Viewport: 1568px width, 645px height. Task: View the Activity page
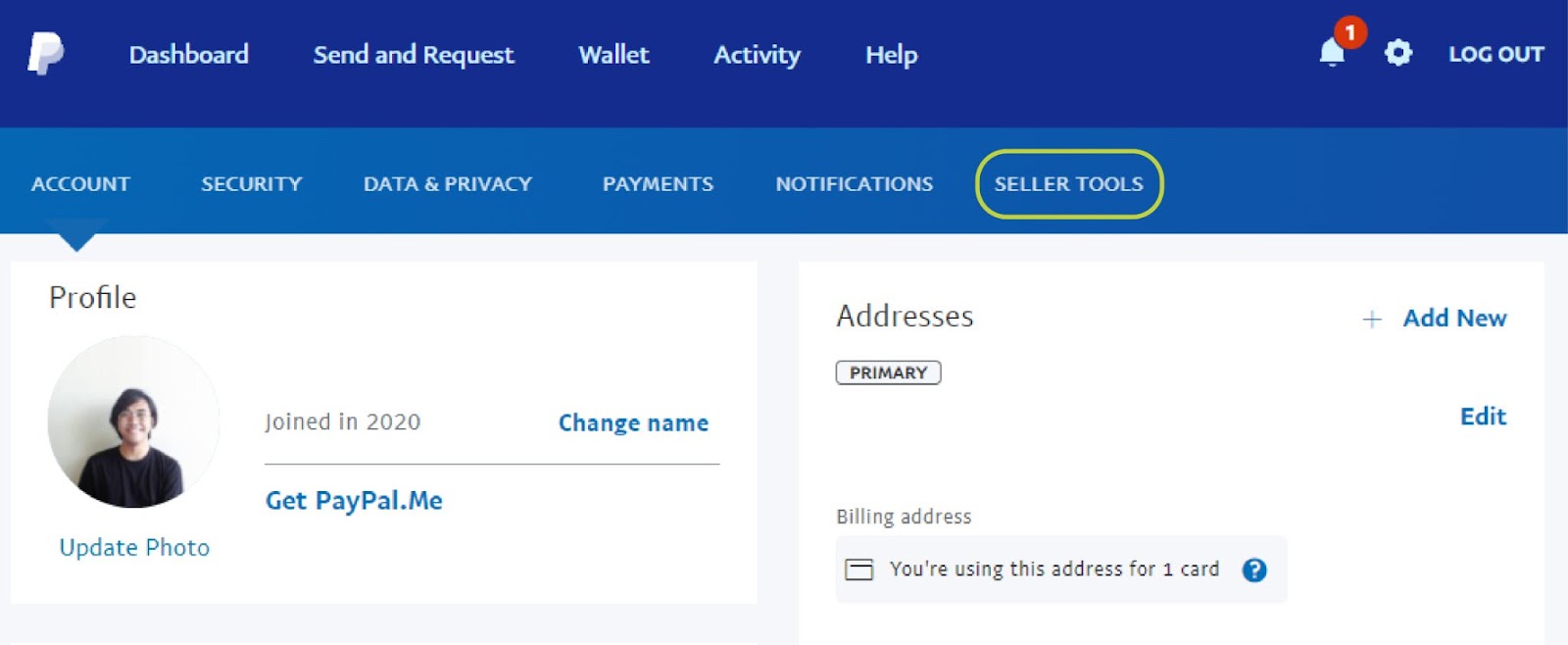click(758, 55)
